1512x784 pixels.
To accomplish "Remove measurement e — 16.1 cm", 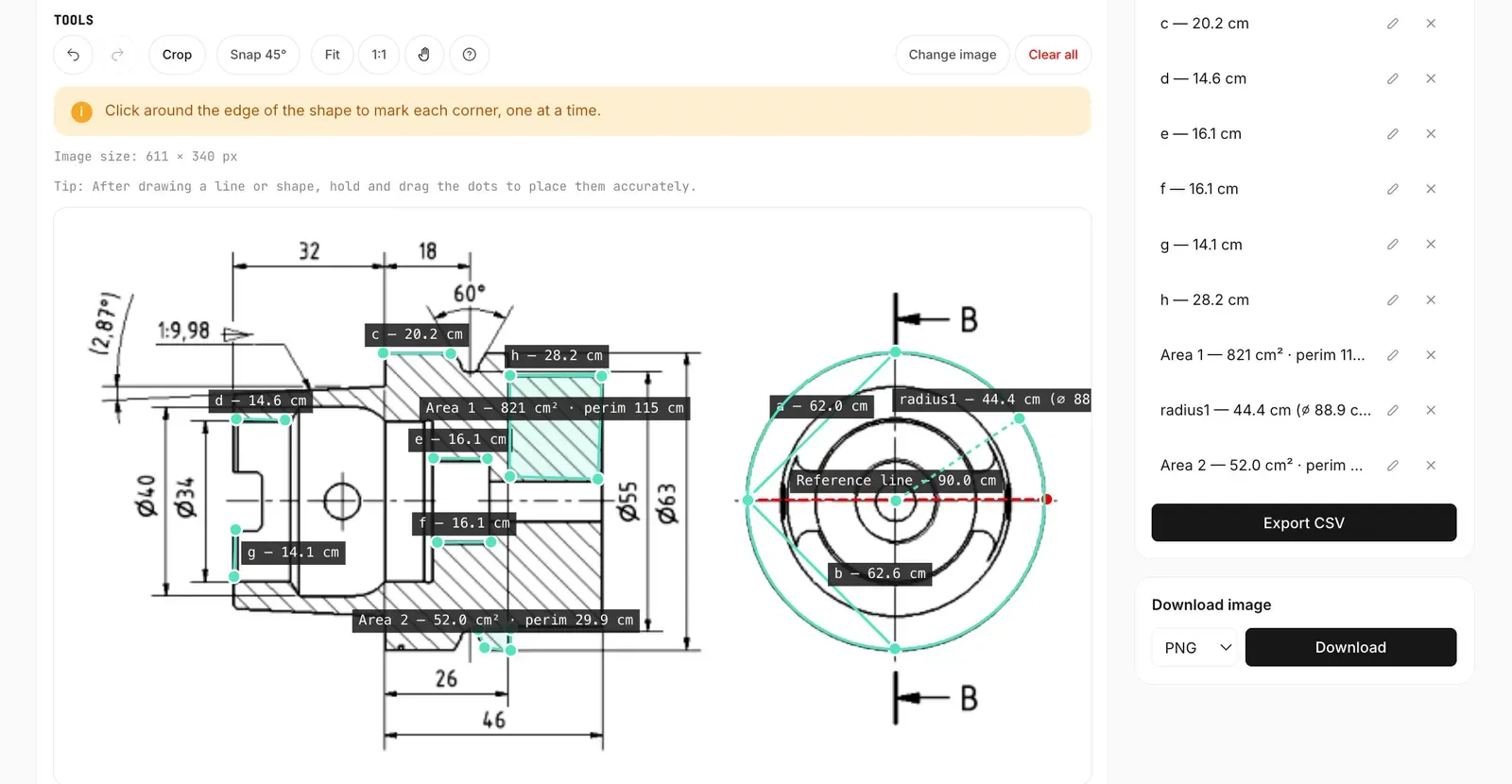I will click(1431, 134).
